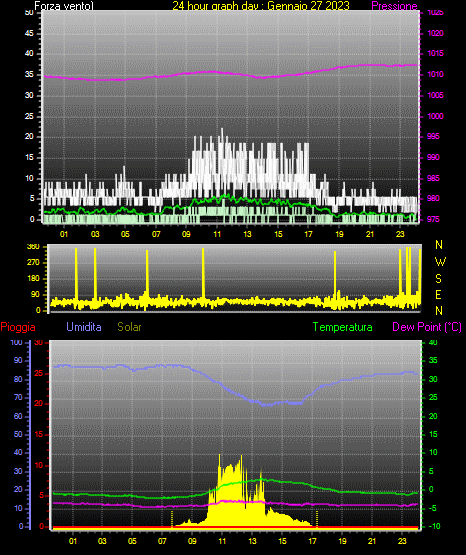Click the 25 value on the wind speed axis
This screenshot has height=555, width=466.
pos(29,116)
